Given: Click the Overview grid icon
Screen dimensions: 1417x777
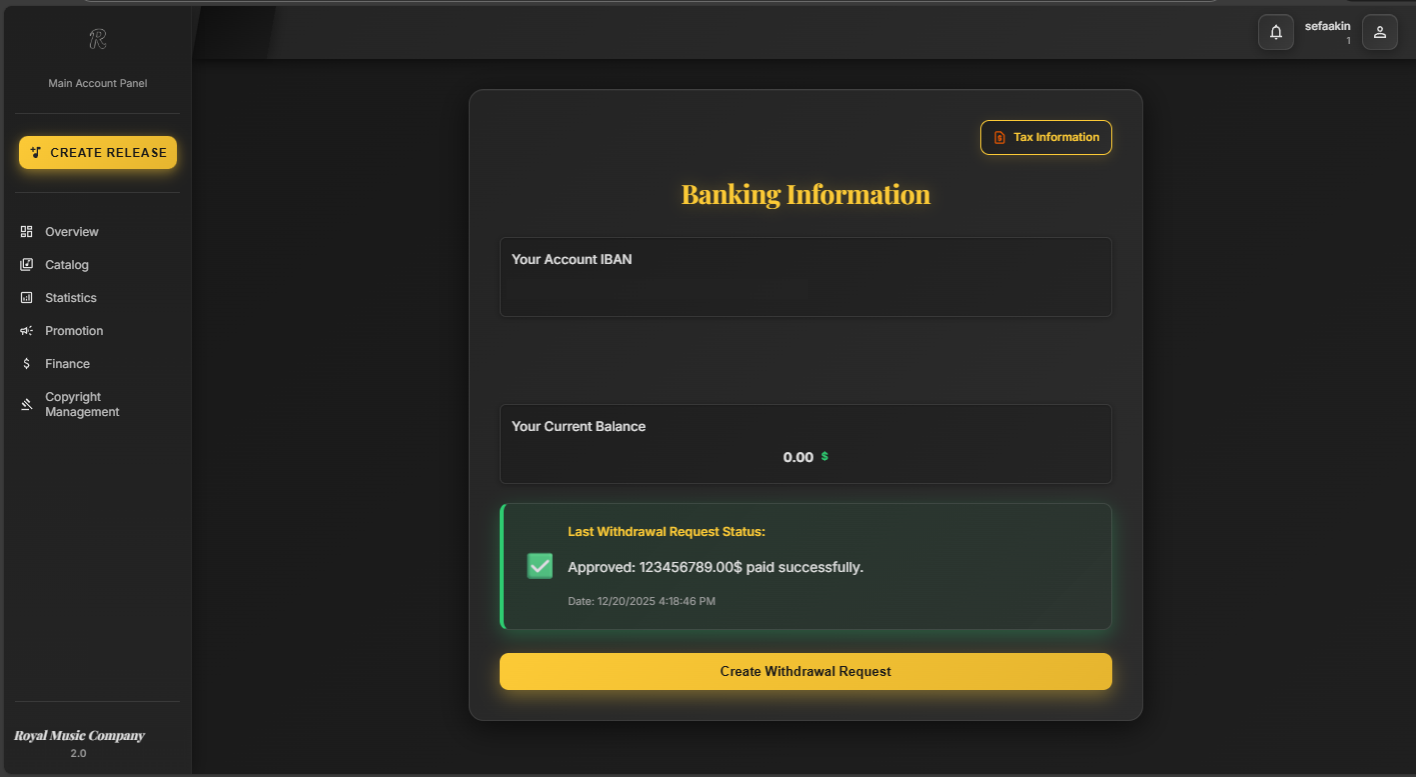Looking at the screenshot, I should click(x=26, y=232).
